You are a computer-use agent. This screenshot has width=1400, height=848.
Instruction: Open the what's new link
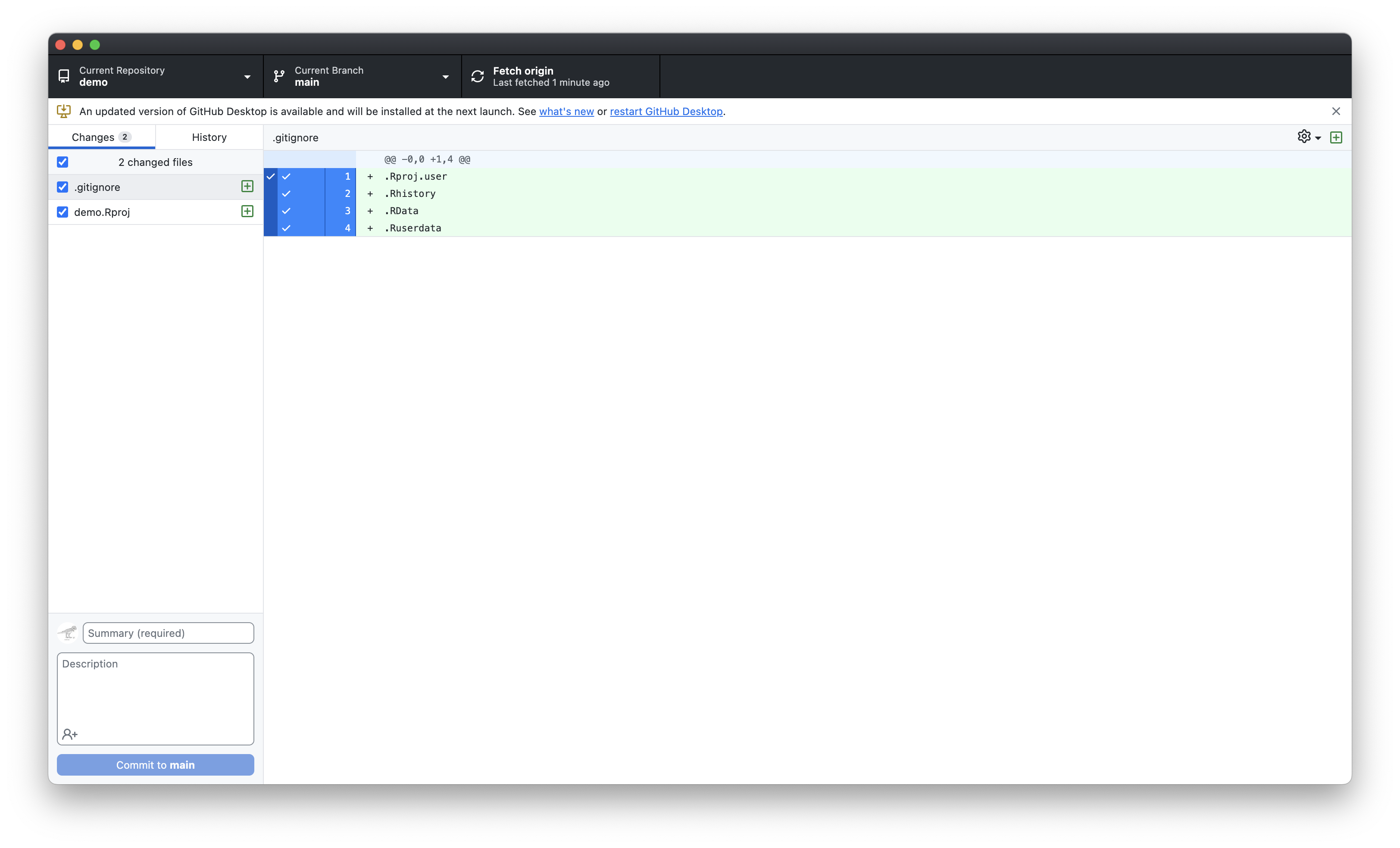point(566,111)
